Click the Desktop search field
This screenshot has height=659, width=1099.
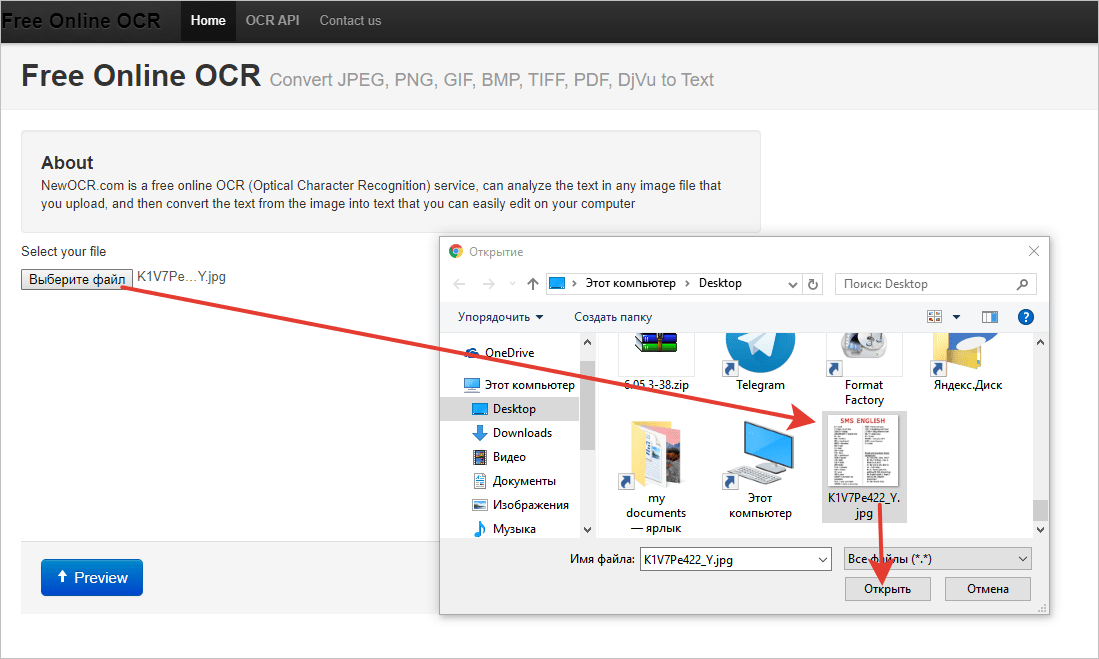point(925,284)
